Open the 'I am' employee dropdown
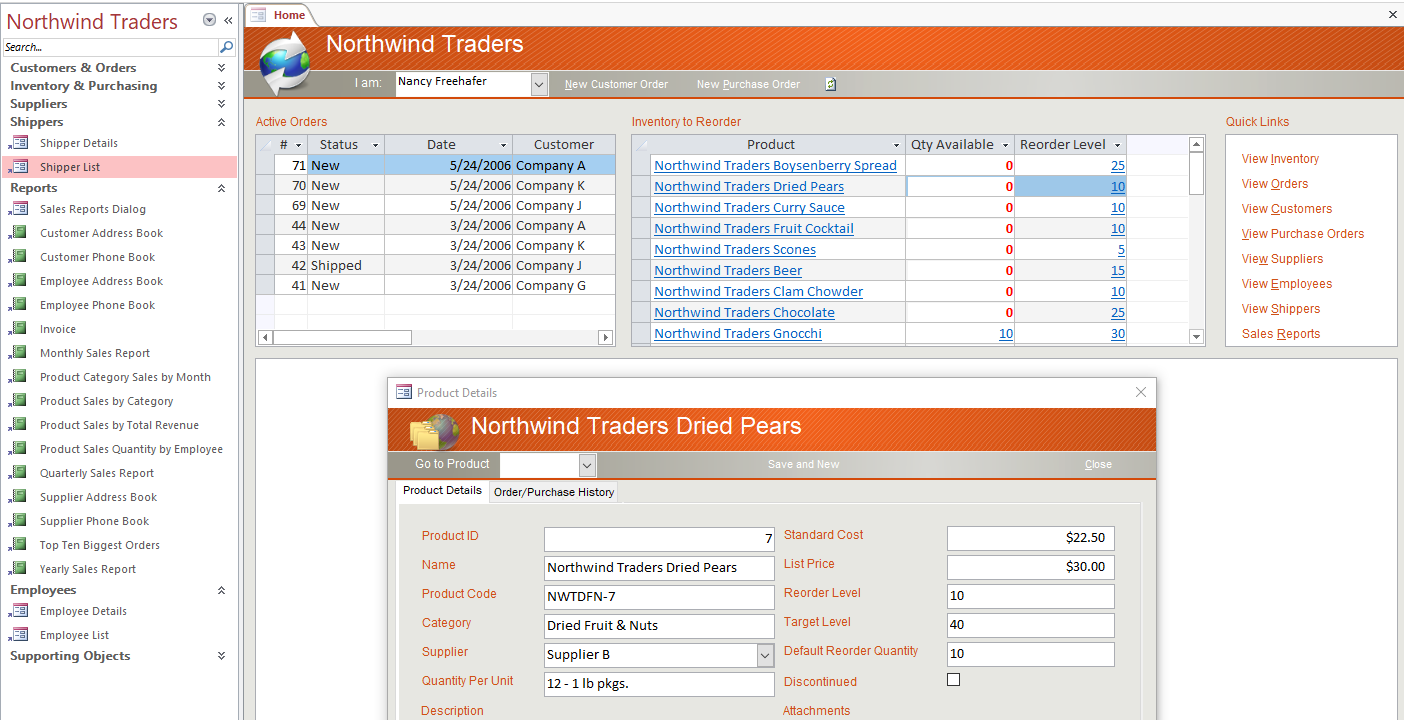This screenshot has width=1404, height=720. (539, 84)
